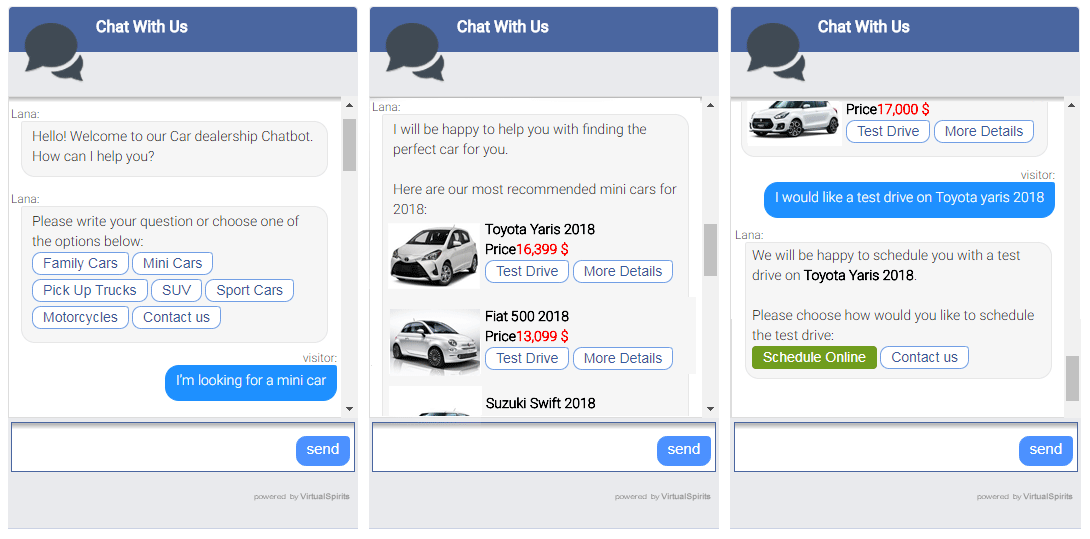Open the VirtualSpirits link in the right chat
The height and width of the screenshot is (539, 1090).
coord(1047,497)
